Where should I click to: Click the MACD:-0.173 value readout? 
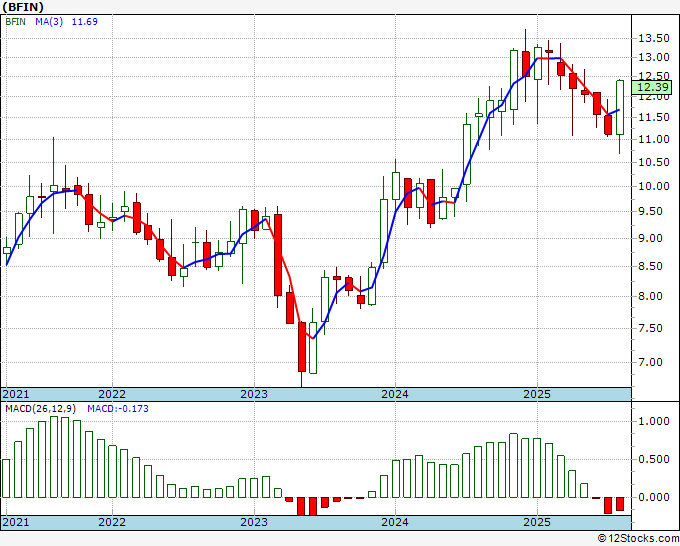[118, 409]
